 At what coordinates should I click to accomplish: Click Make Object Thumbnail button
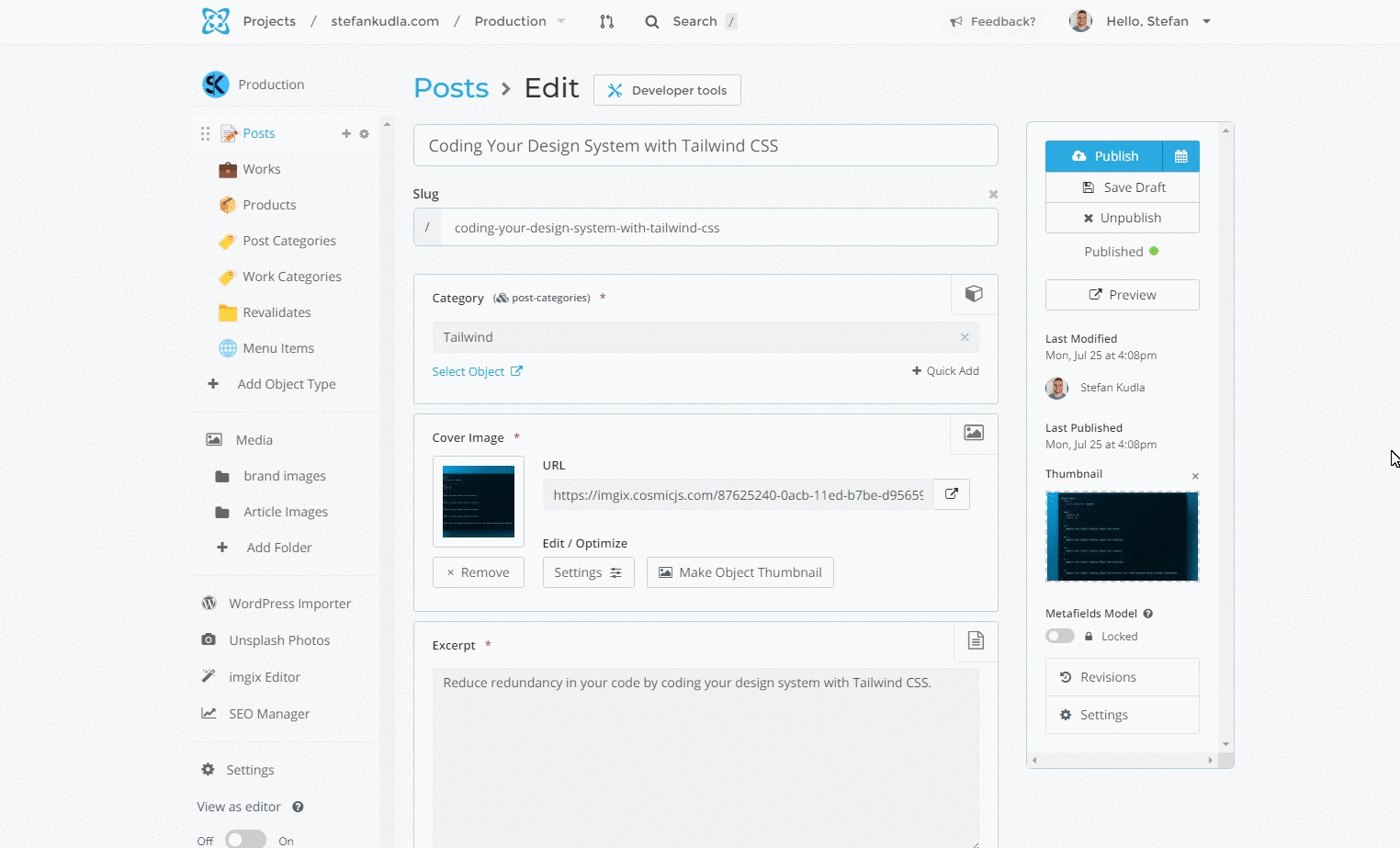coord(740,572)
